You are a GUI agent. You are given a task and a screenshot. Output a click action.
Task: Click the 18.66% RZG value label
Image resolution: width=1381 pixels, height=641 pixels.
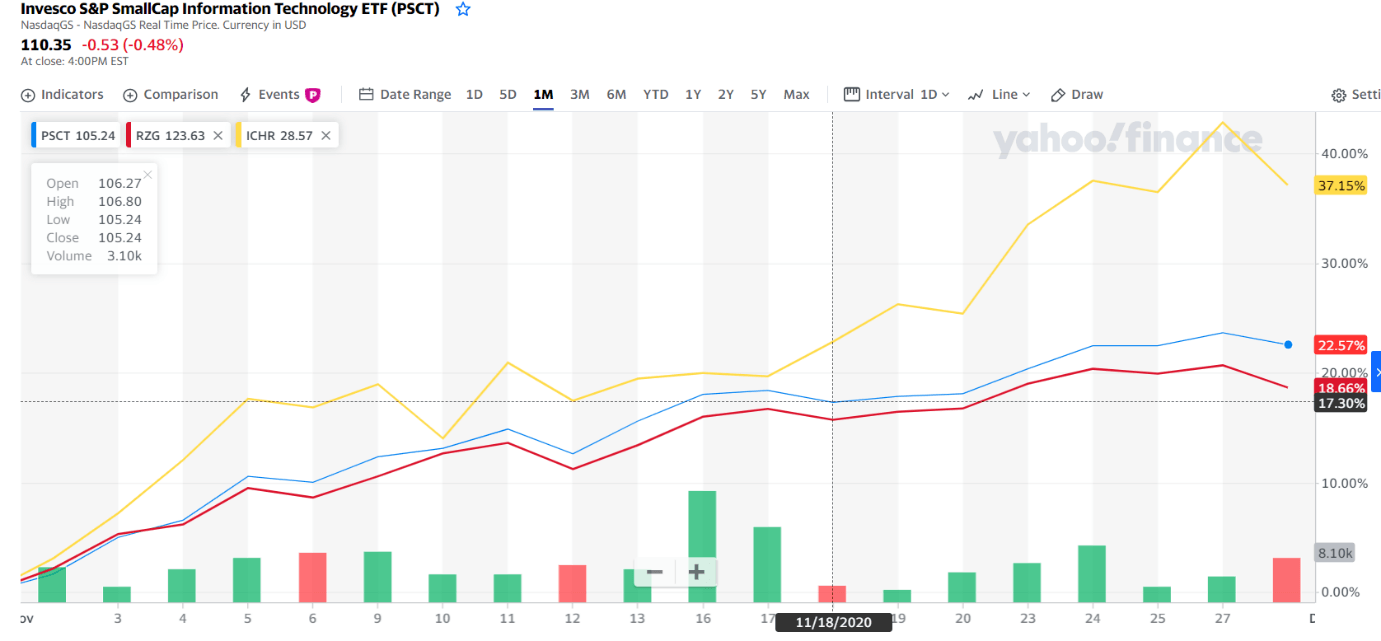click(1341, 388)
